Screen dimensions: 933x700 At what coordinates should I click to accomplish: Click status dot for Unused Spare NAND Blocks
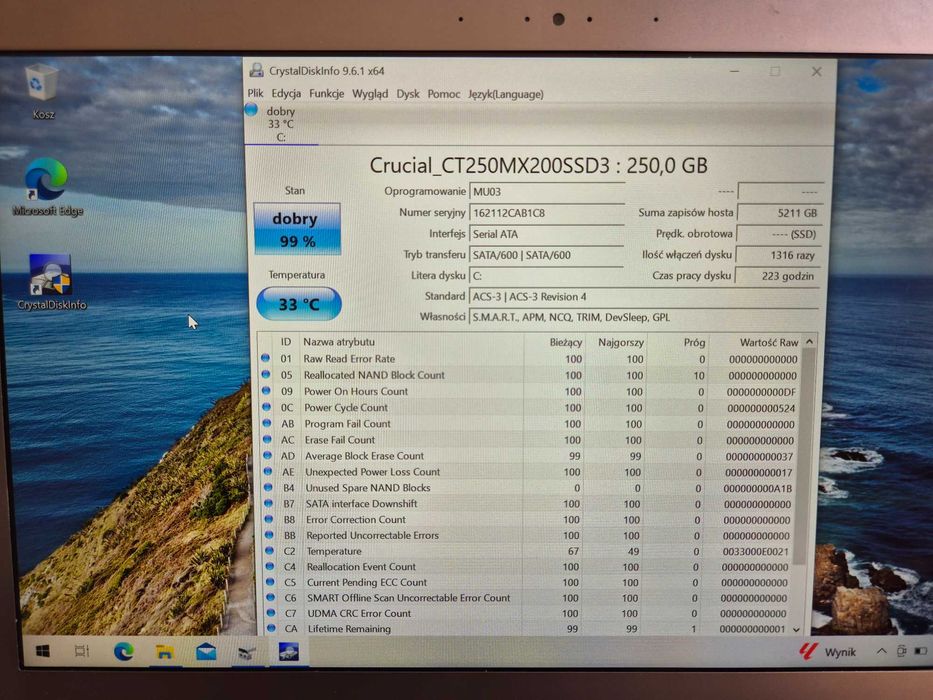coord(268,487)
